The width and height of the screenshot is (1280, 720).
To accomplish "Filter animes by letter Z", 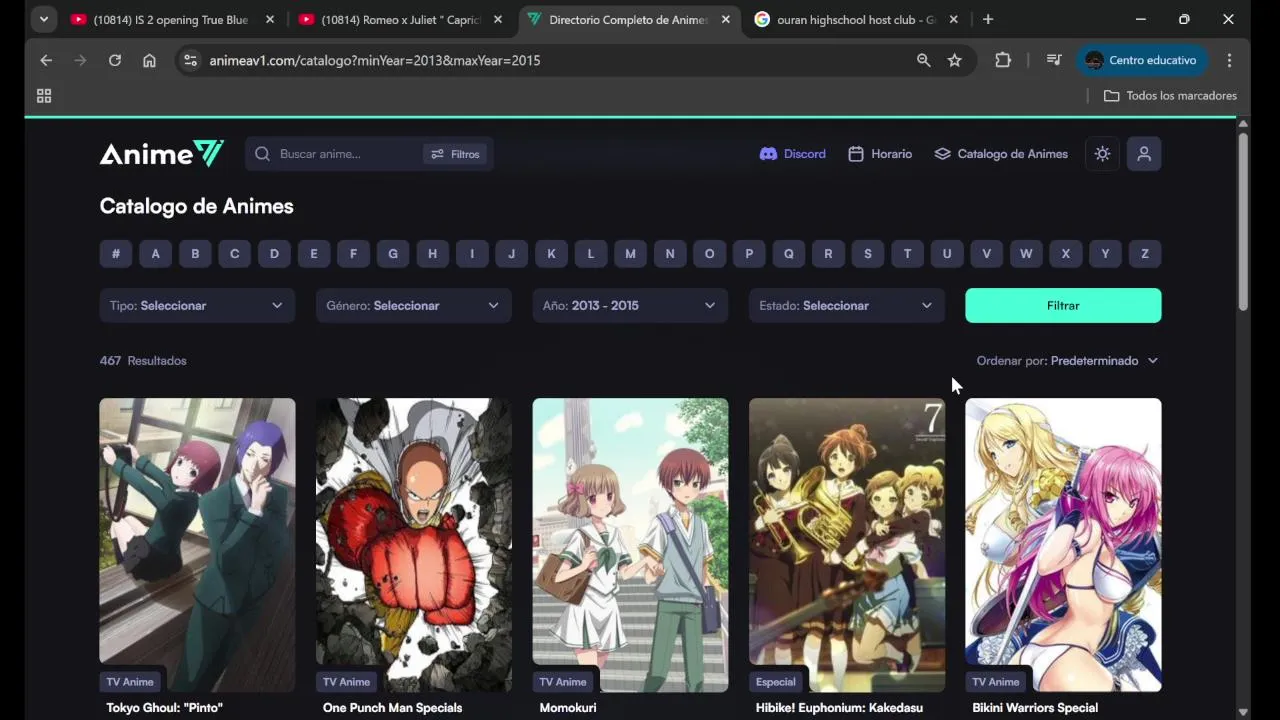I will [x=1145, y=254].
